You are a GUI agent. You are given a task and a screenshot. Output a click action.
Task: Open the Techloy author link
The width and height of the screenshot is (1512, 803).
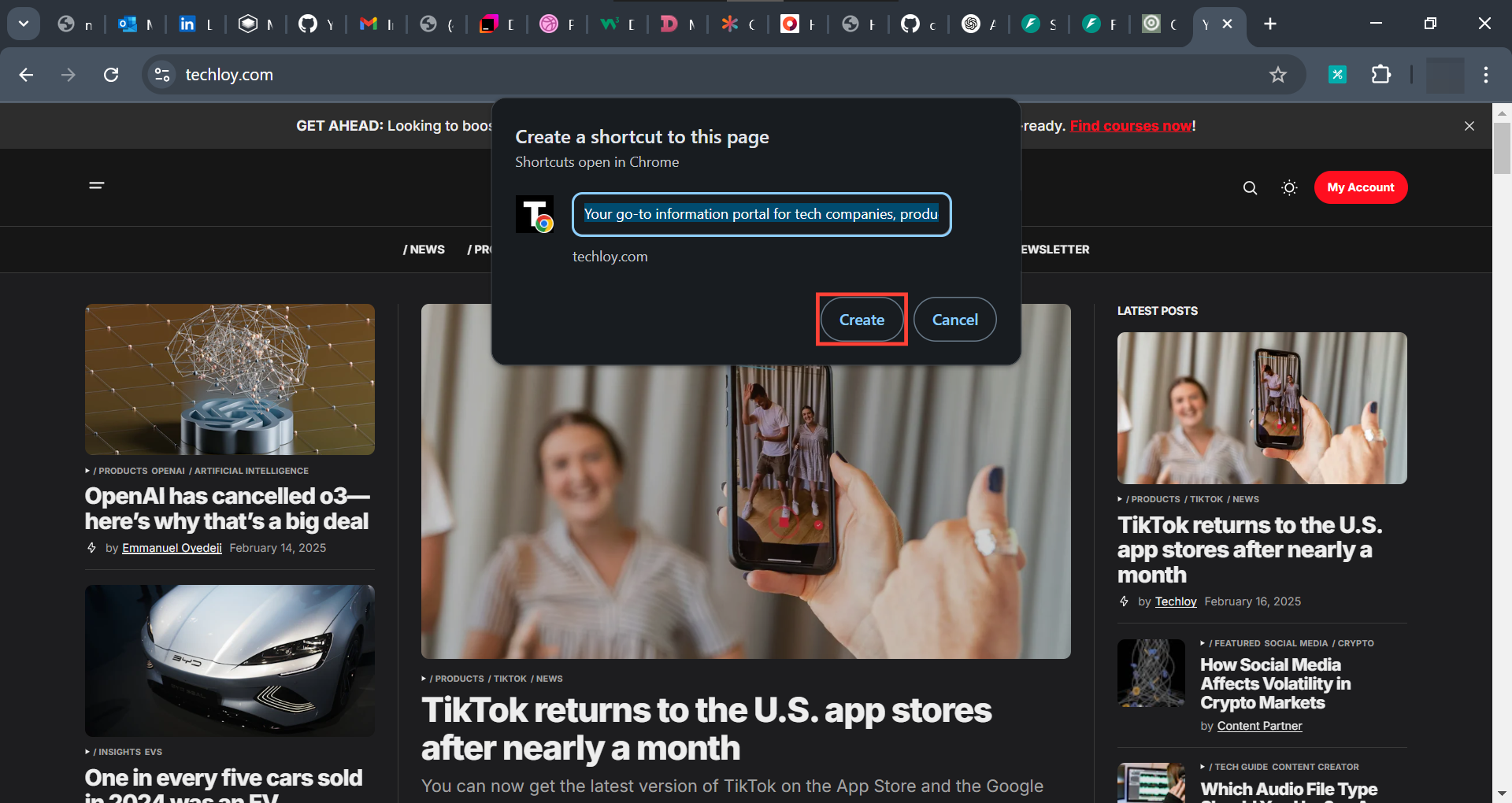[1176, 601]
